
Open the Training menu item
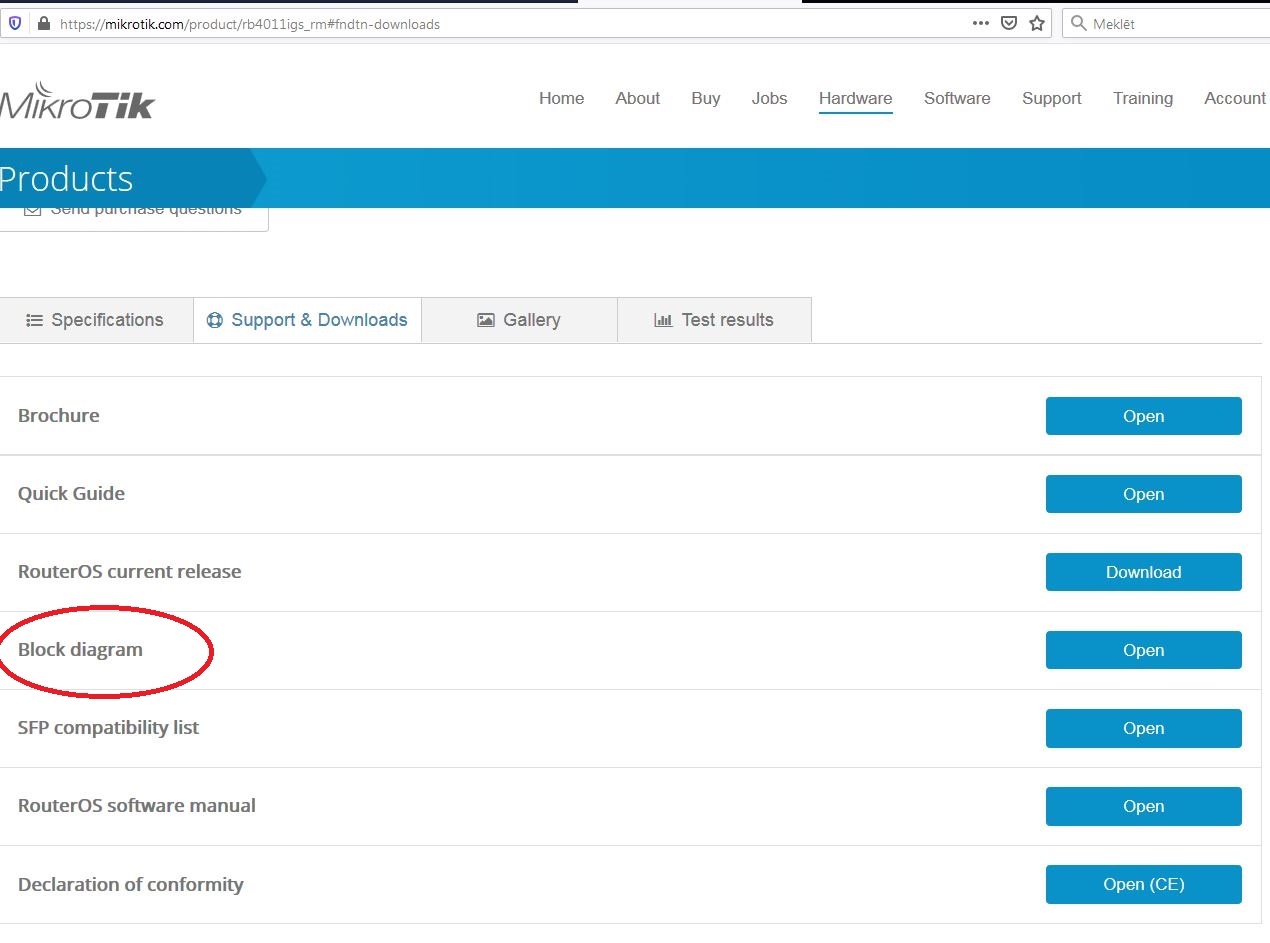tap(1142, 98)
